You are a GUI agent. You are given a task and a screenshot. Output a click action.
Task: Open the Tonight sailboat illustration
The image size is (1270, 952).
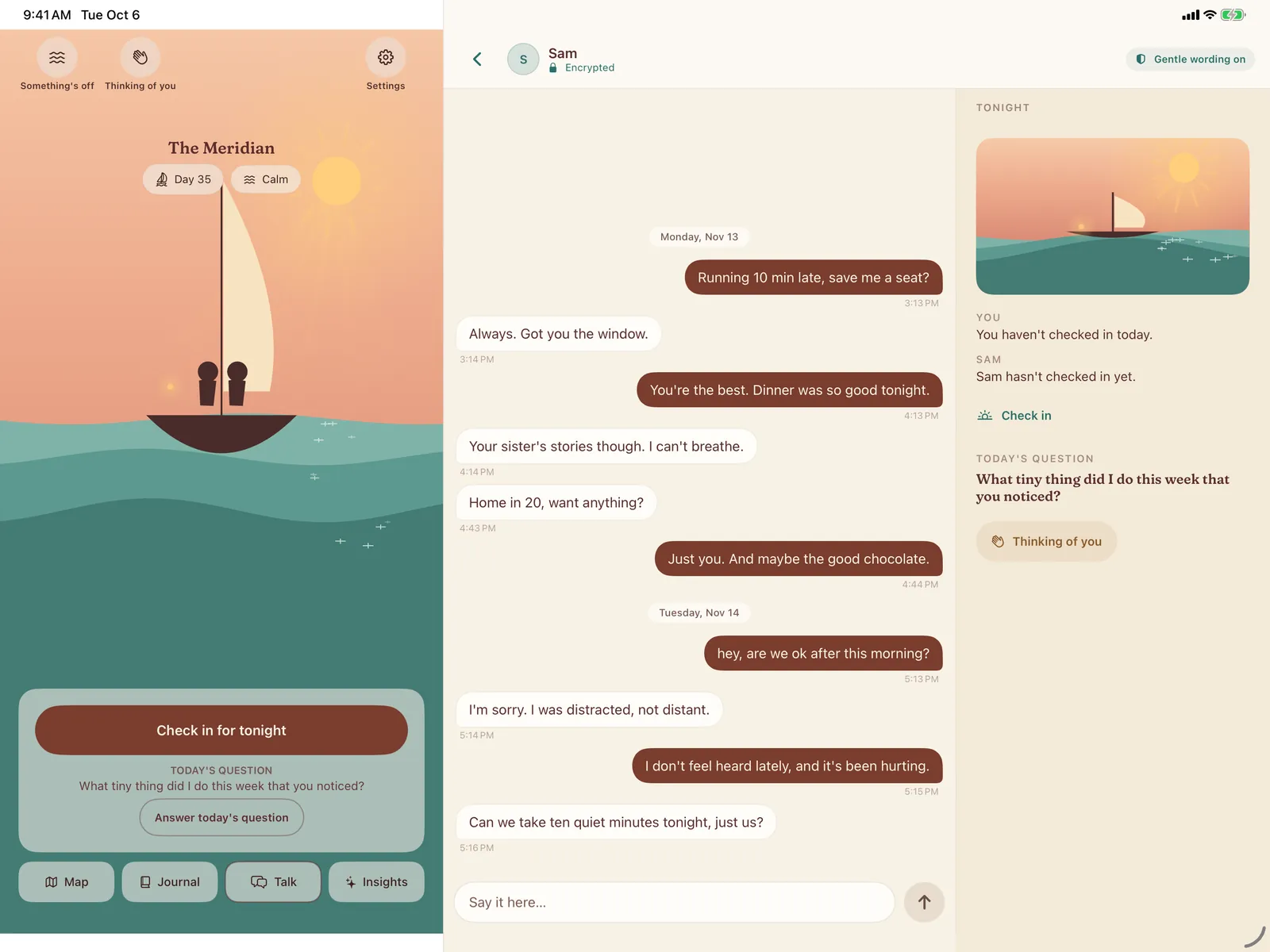pyautogui.click(x=1113, y=217)
